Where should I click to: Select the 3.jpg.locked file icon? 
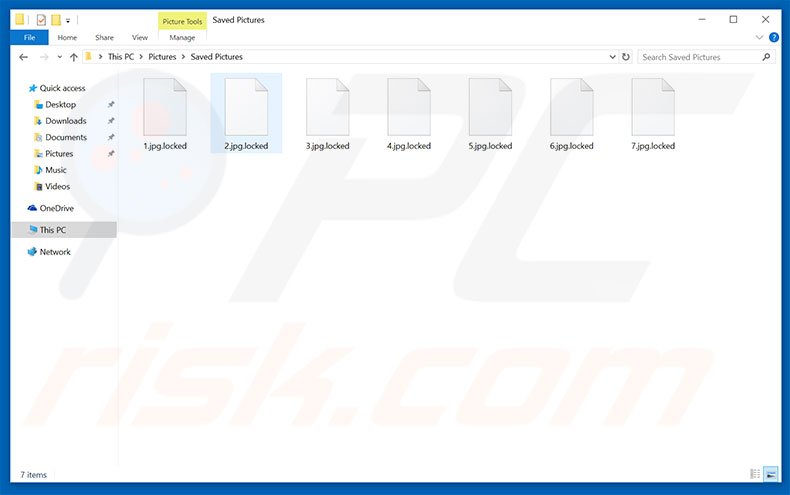pos(327,107)
